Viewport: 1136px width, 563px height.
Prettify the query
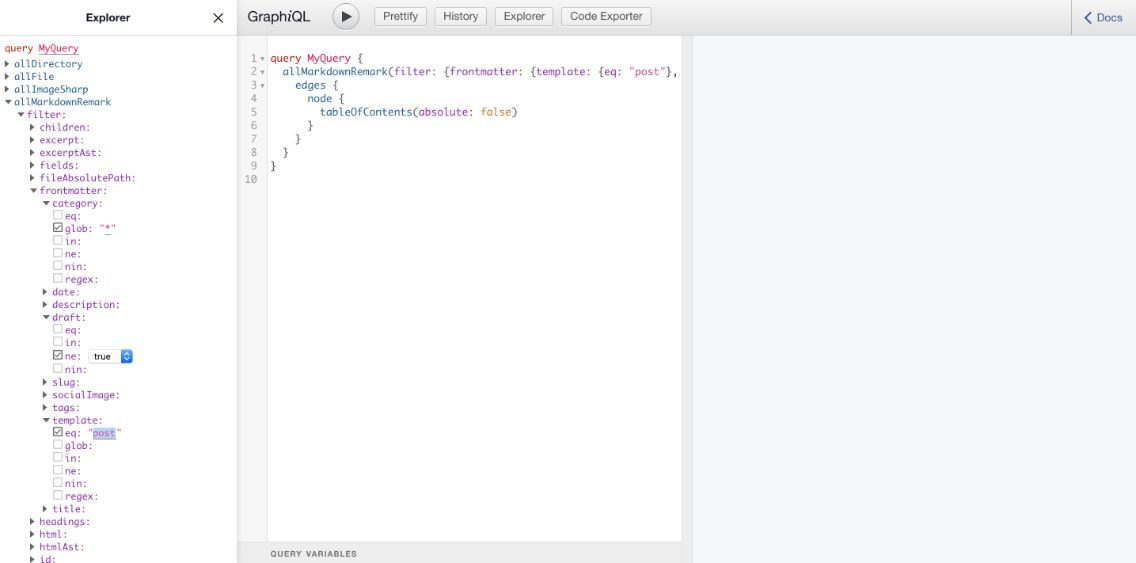(401, 16)
